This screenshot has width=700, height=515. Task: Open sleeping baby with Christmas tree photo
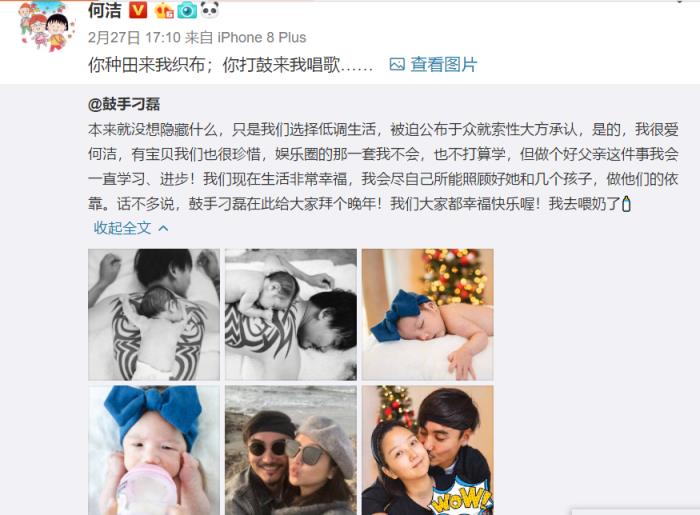pyautogui.click(x=428, y=314)
